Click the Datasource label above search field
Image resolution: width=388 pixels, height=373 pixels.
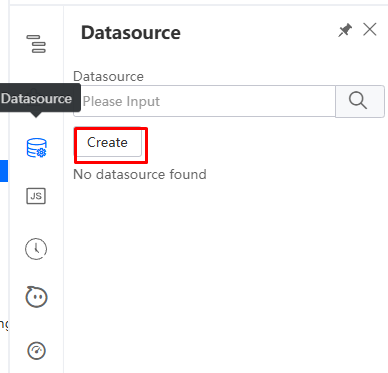[x=108, y=76]
